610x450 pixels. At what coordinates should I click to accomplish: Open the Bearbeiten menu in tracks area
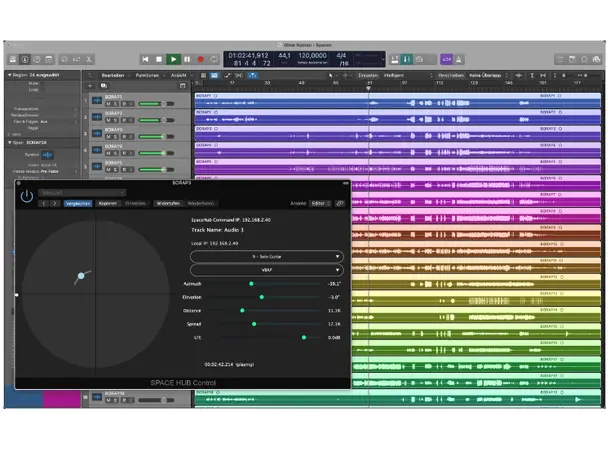(112, 75)
